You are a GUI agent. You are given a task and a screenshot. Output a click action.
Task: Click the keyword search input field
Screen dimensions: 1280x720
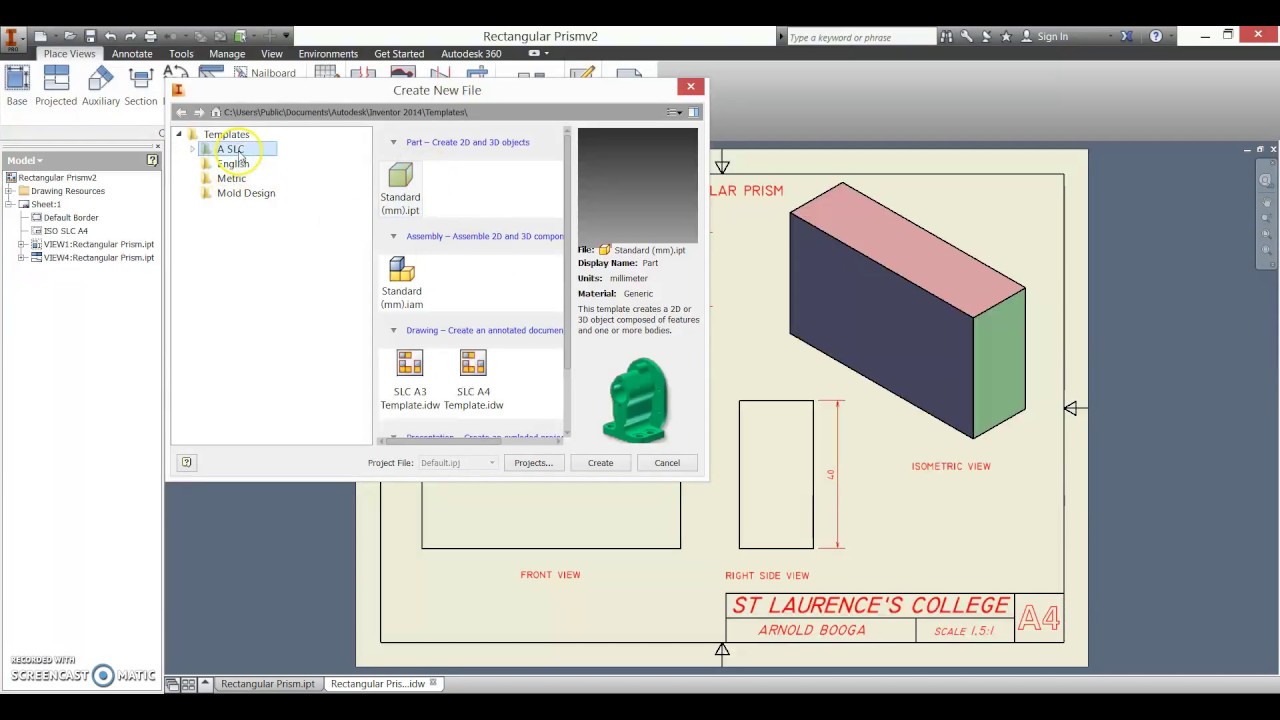[x=860, y=37]
